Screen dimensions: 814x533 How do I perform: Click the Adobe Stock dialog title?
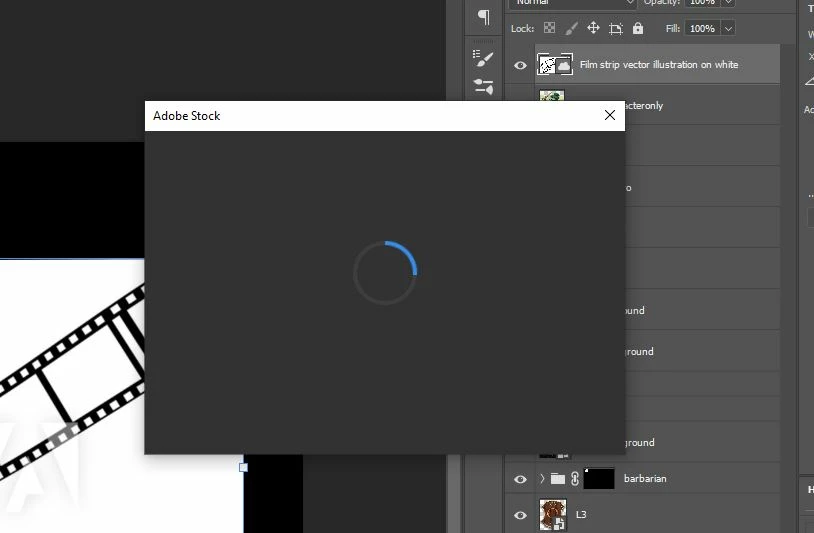point(186,116)
